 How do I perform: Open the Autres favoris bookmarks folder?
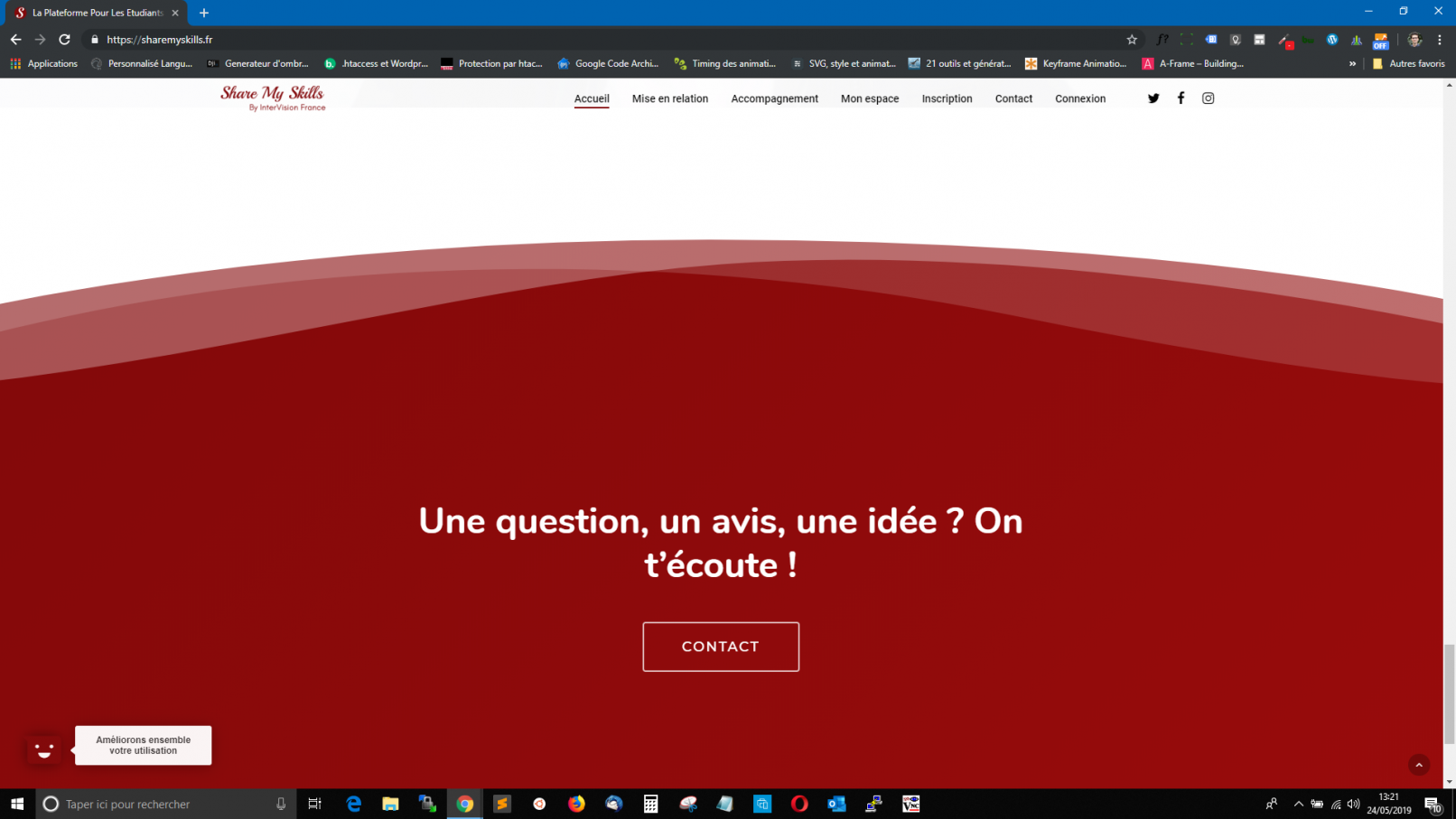point(1408,64)
